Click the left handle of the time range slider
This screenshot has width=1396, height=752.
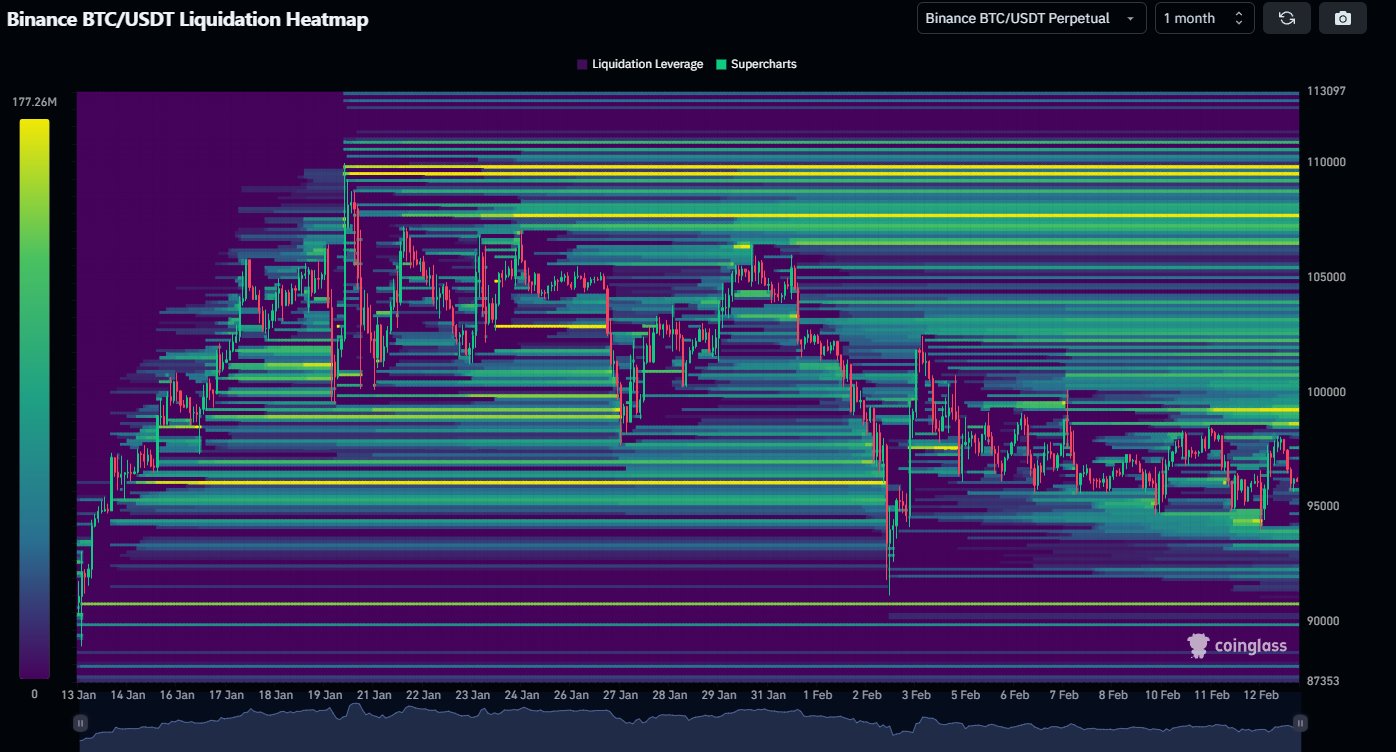[x=80, y=721]
